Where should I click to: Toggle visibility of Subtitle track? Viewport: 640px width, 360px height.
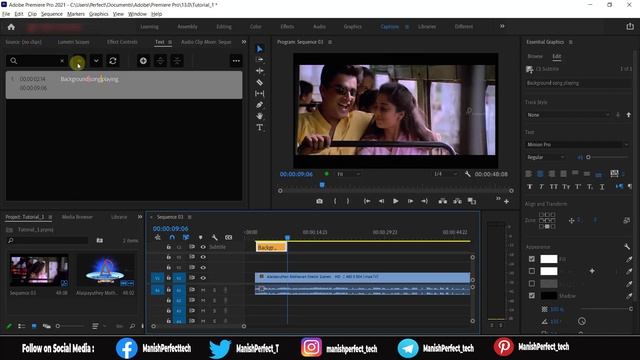pyautogui.click(x=203, y=247)
